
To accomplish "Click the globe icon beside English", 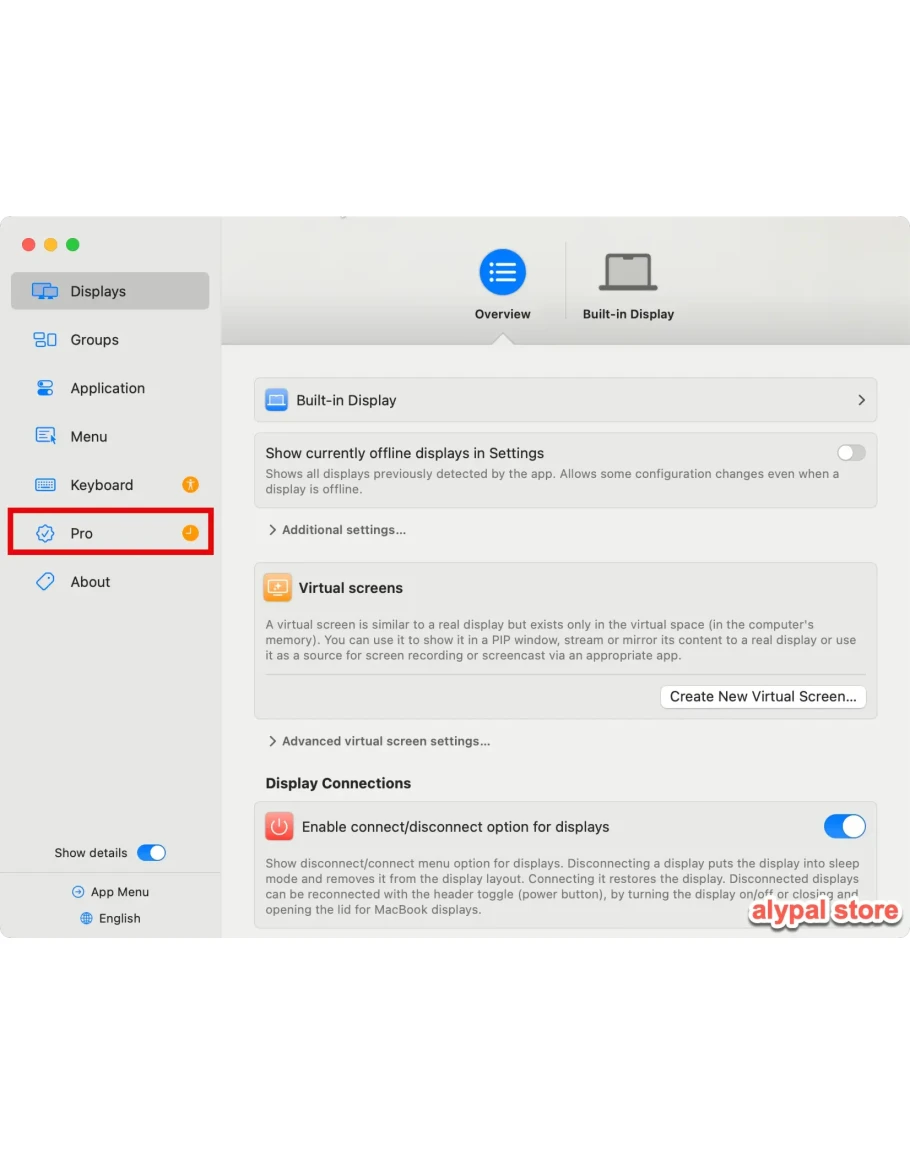I will point(86,919).
